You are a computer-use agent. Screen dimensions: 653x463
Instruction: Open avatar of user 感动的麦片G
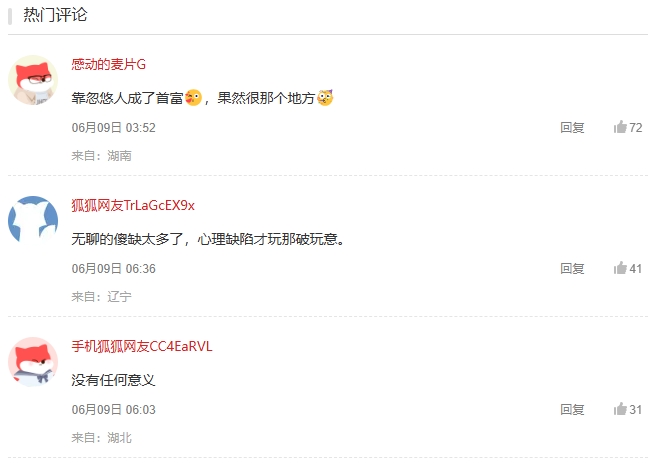coord(33,80)
